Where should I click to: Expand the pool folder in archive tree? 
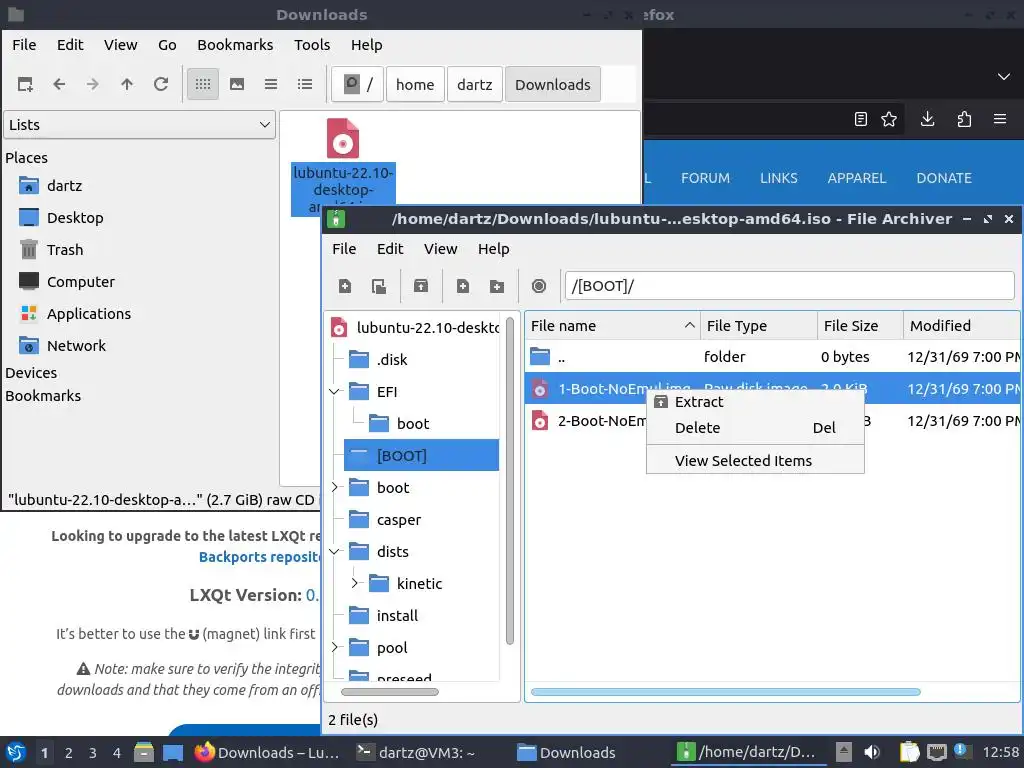(x=335, y=647)
